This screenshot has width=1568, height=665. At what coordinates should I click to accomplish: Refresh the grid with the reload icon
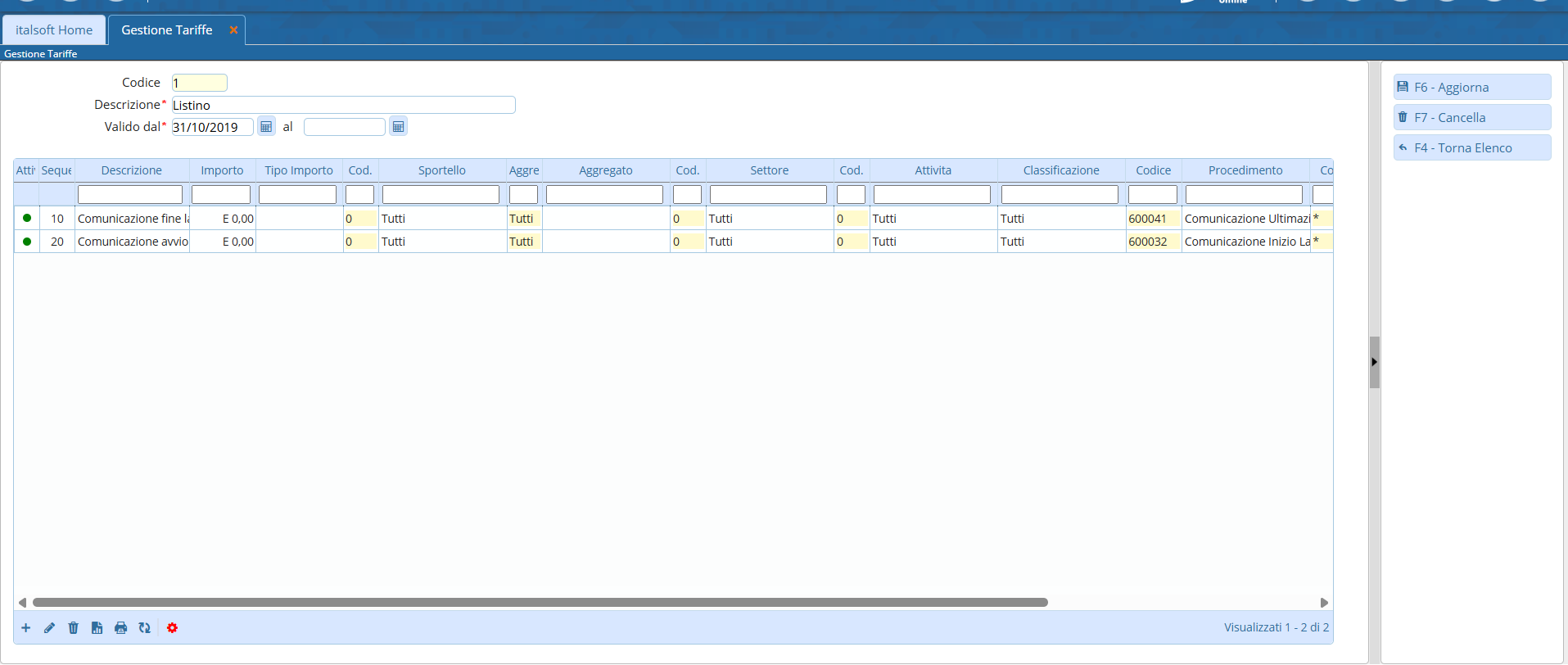(145, 628)
